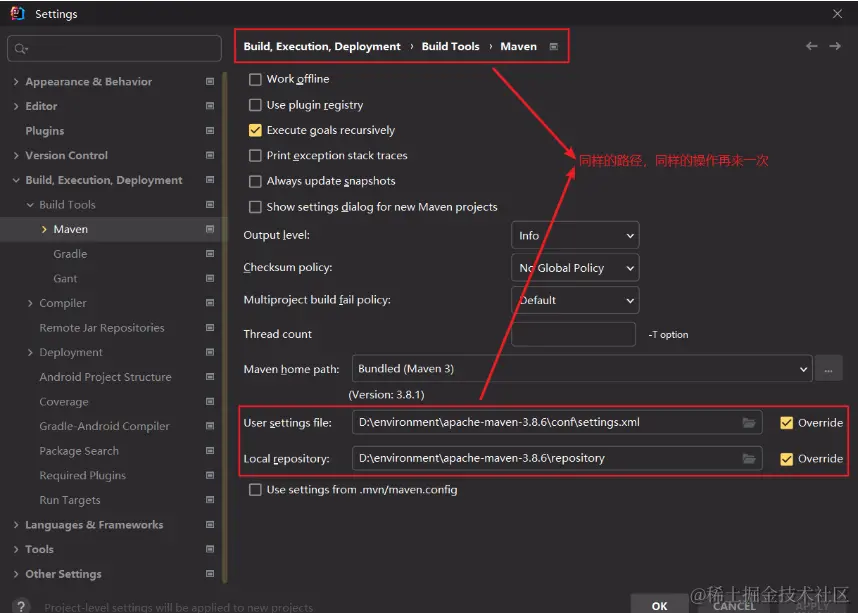
Task: Click the sidebar vertical scrollbar
Action: tap(224, 327)
